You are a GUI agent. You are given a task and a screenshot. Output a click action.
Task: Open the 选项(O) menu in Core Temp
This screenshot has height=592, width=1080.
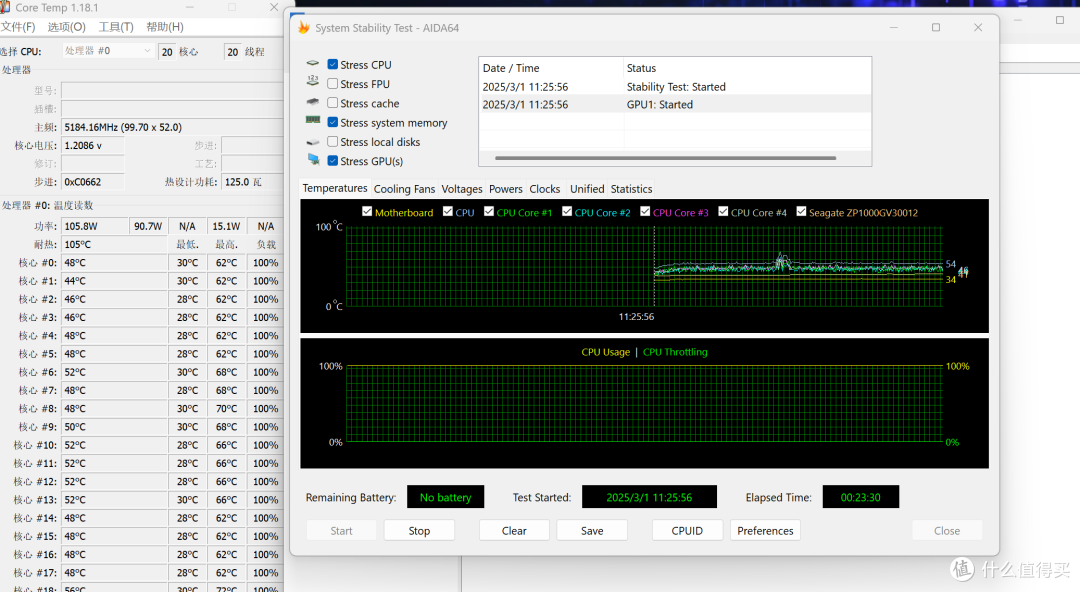[x=66, y=27]
